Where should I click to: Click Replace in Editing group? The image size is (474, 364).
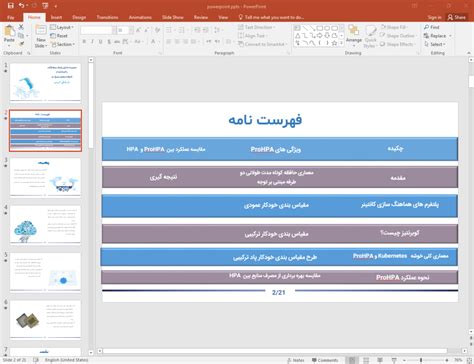tap(438, 36)
